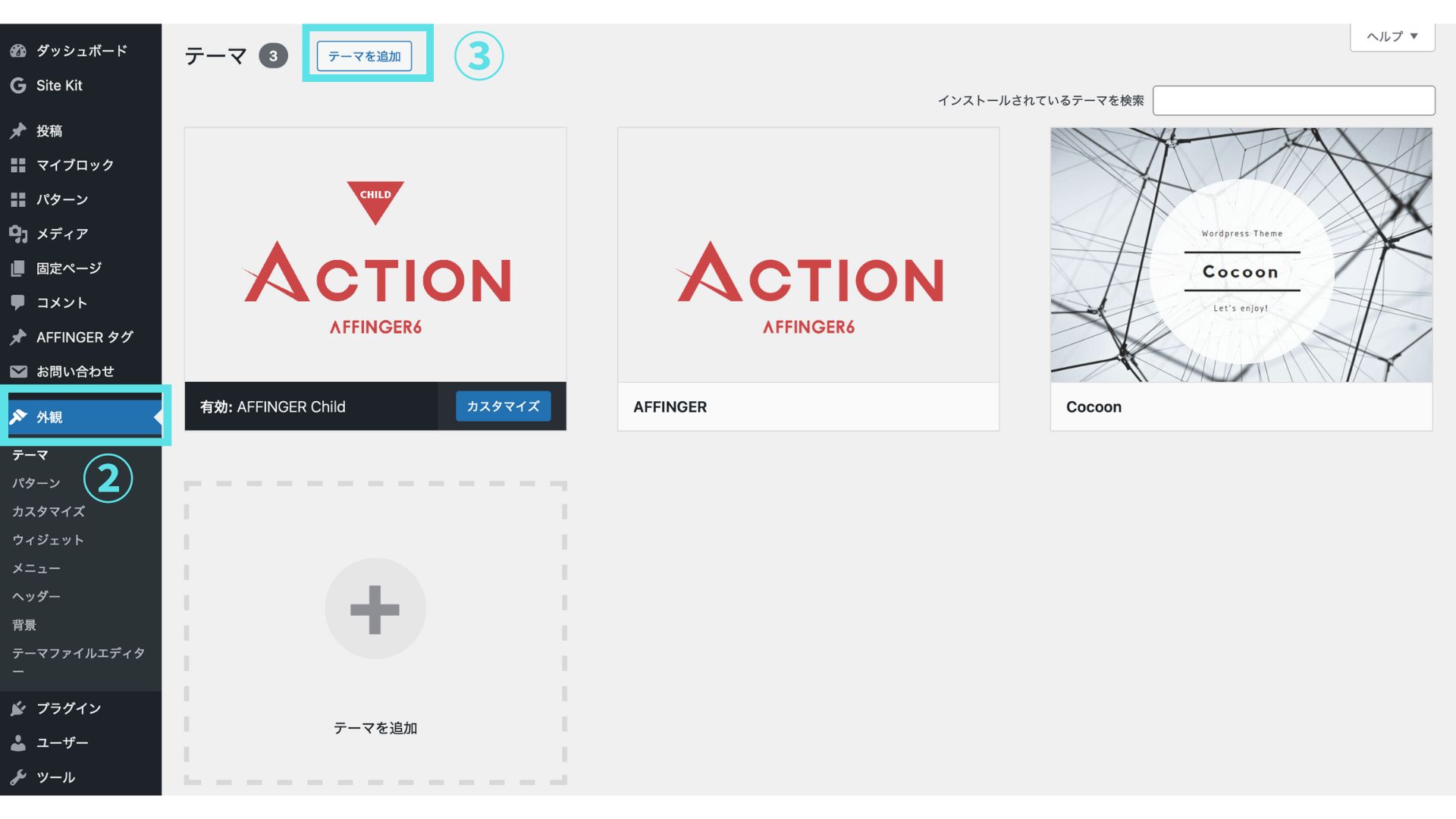Select the AFFINGER parent theme thumbnail
The width and height of the screenshot is (1456, 819).
point(808,255)
